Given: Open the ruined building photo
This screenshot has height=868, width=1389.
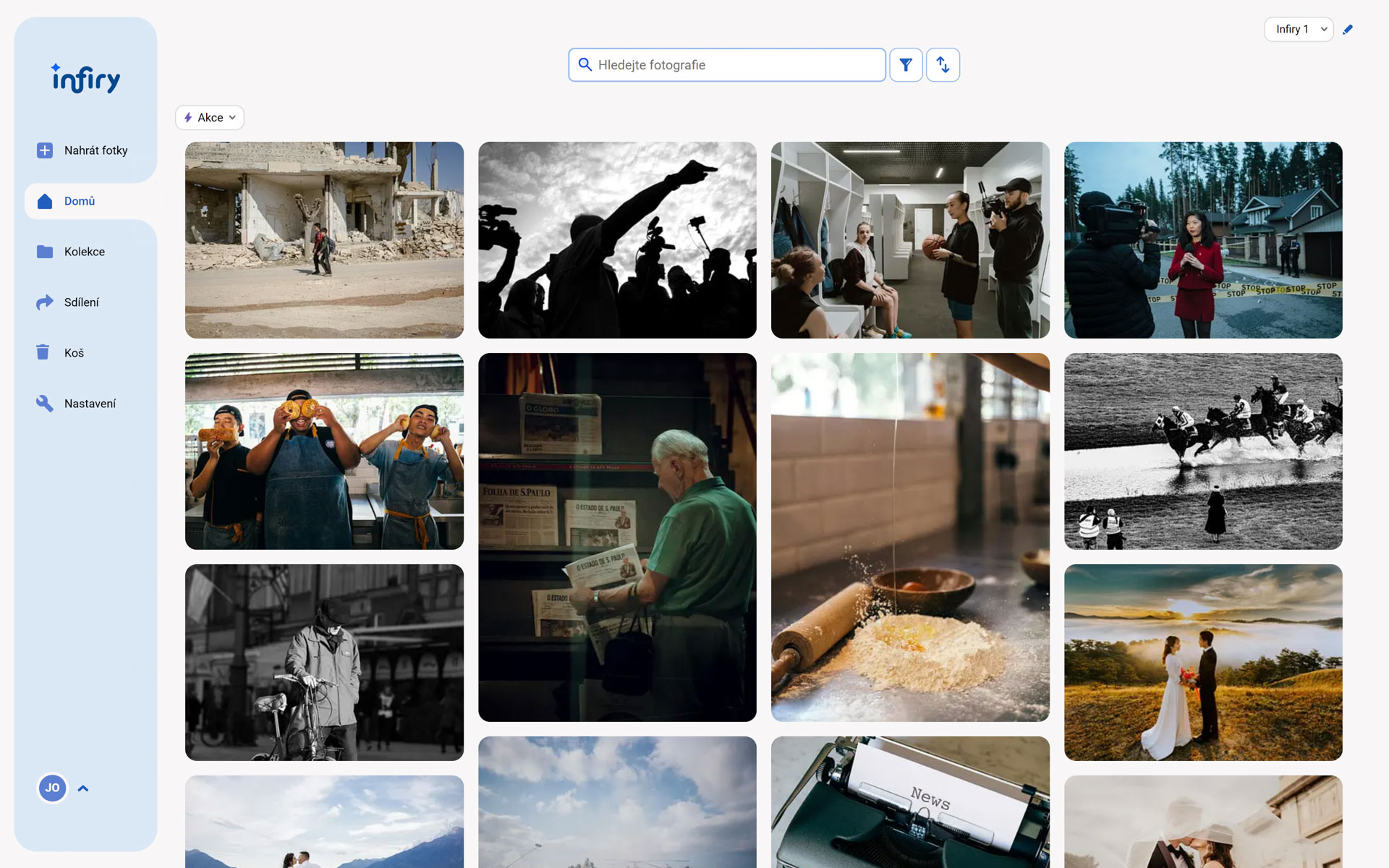Looking at the screenshot, I should 324,240.
